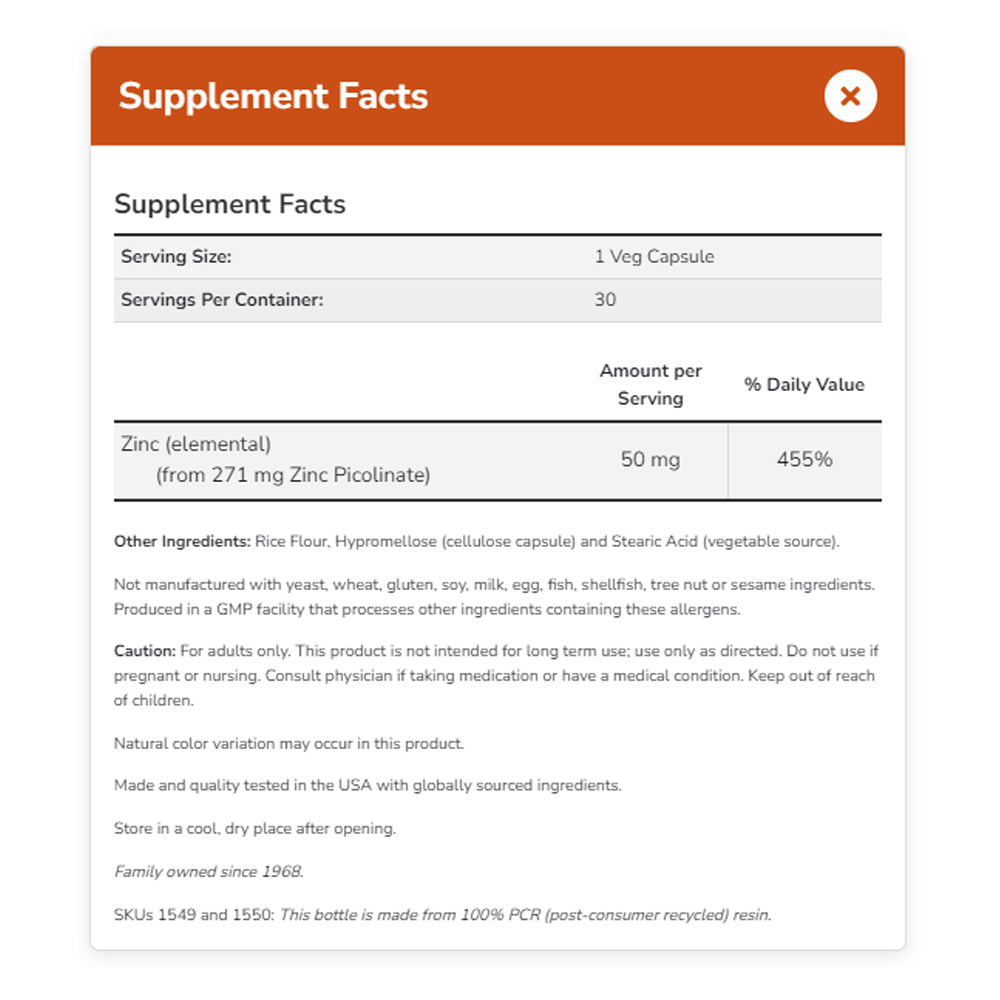
Task: Click the Other Ingredients bold label
Action: 182,542
